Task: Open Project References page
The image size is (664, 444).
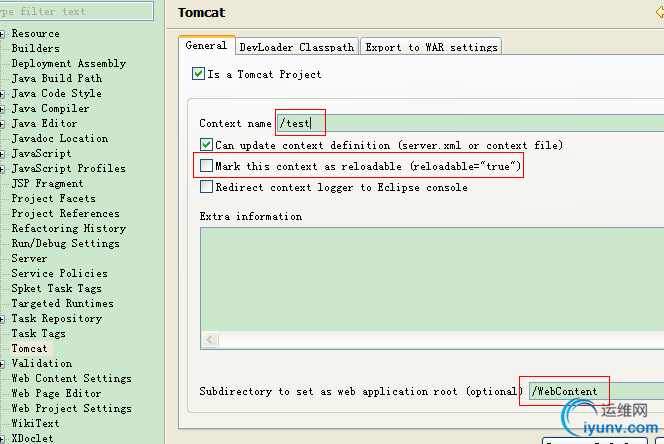Action: pos(66,213)
